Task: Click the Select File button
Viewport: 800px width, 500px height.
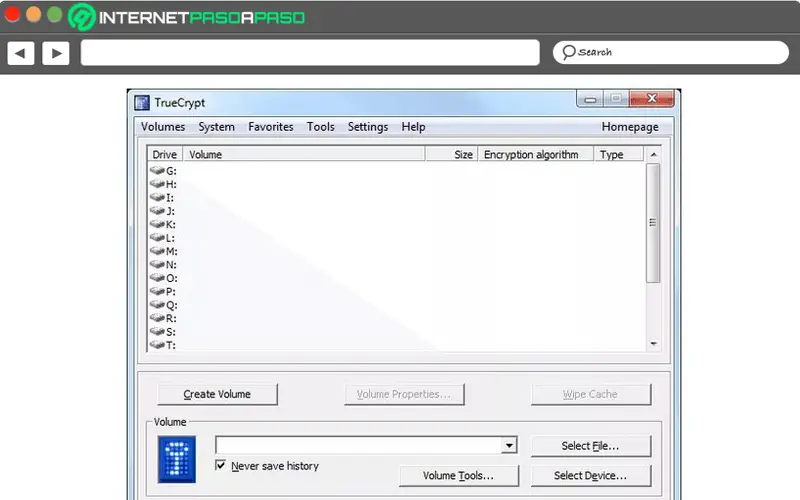Action: tap(591, 446)
